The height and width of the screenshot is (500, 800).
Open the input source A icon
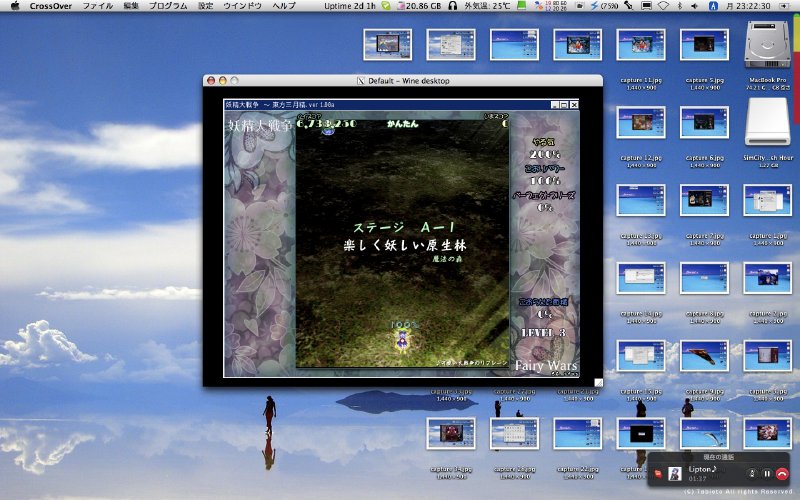(713, 6)
